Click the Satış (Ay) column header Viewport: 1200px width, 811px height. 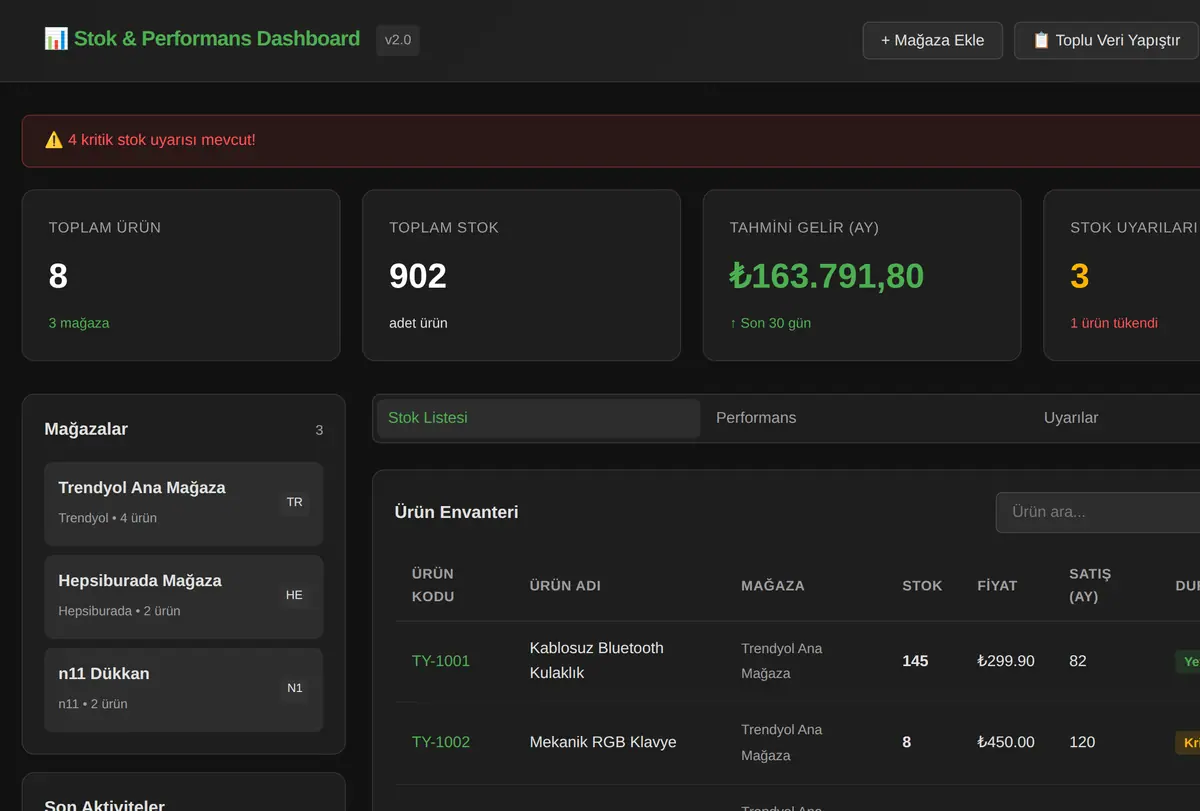point(1090,585)
